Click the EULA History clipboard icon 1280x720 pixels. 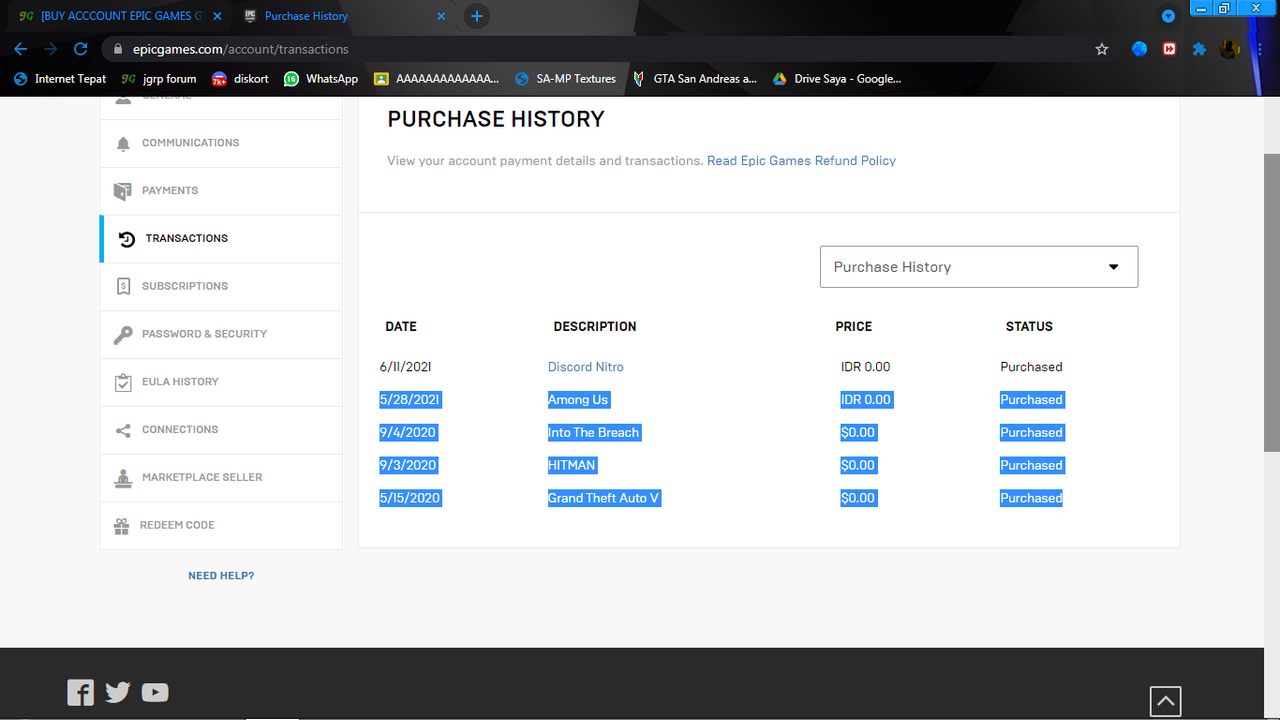coord(123,382)
